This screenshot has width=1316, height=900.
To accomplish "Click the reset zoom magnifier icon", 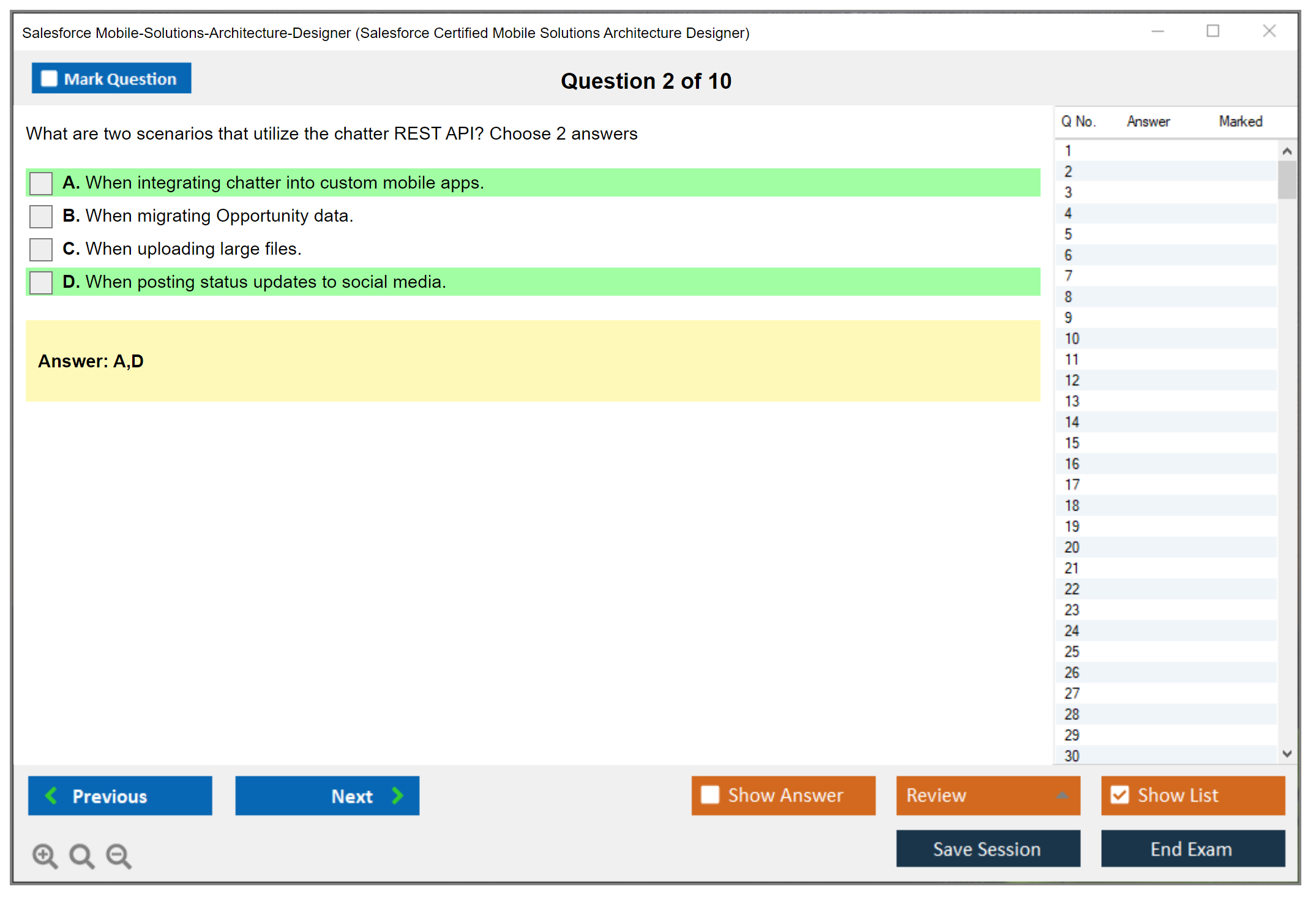I will [81, 855].
